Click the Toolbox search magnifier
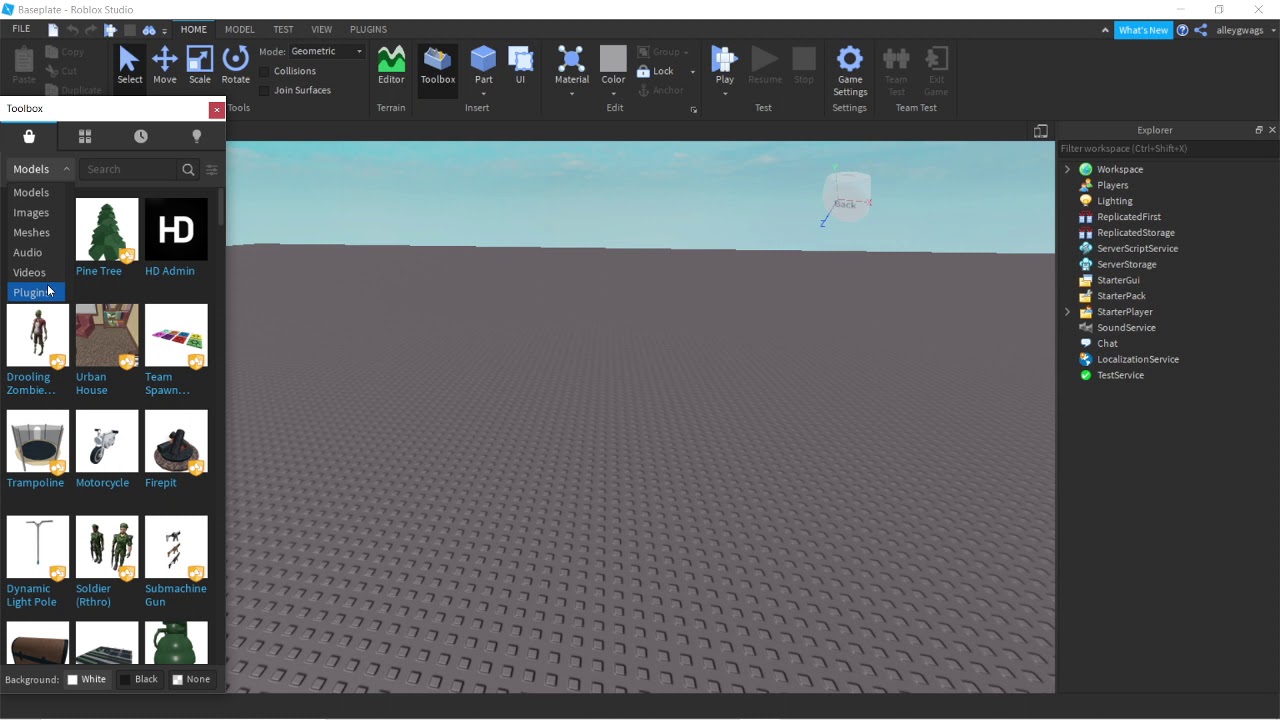 pyautogui.click(x=188, y=170)
